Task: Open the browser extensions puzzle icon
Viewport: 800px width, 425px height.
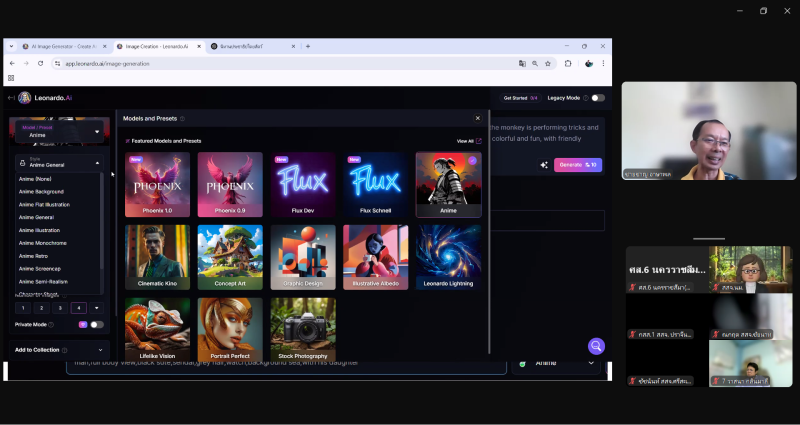Action: click(x=568, y=64)
